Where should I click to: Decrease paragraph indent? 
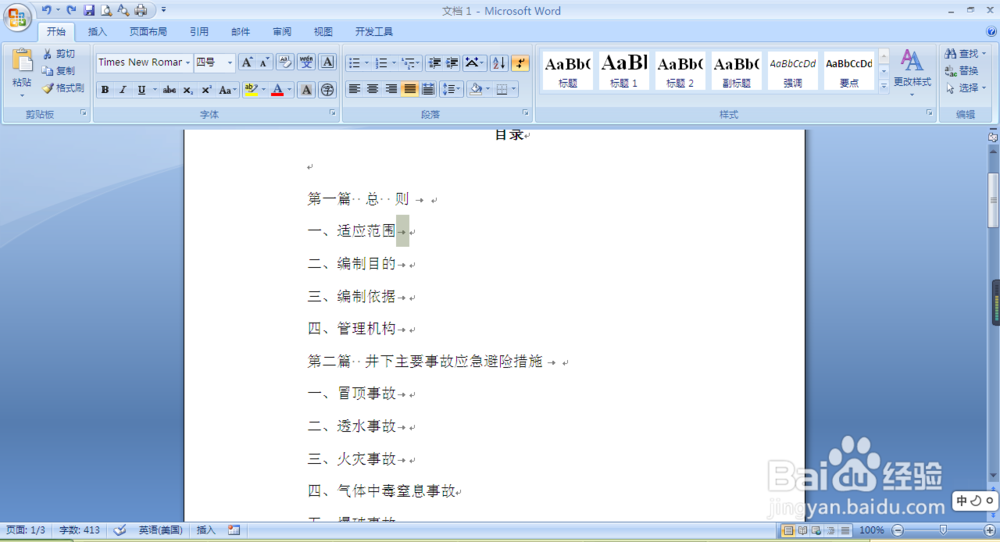pyautogui.click(x=434, y=62)
